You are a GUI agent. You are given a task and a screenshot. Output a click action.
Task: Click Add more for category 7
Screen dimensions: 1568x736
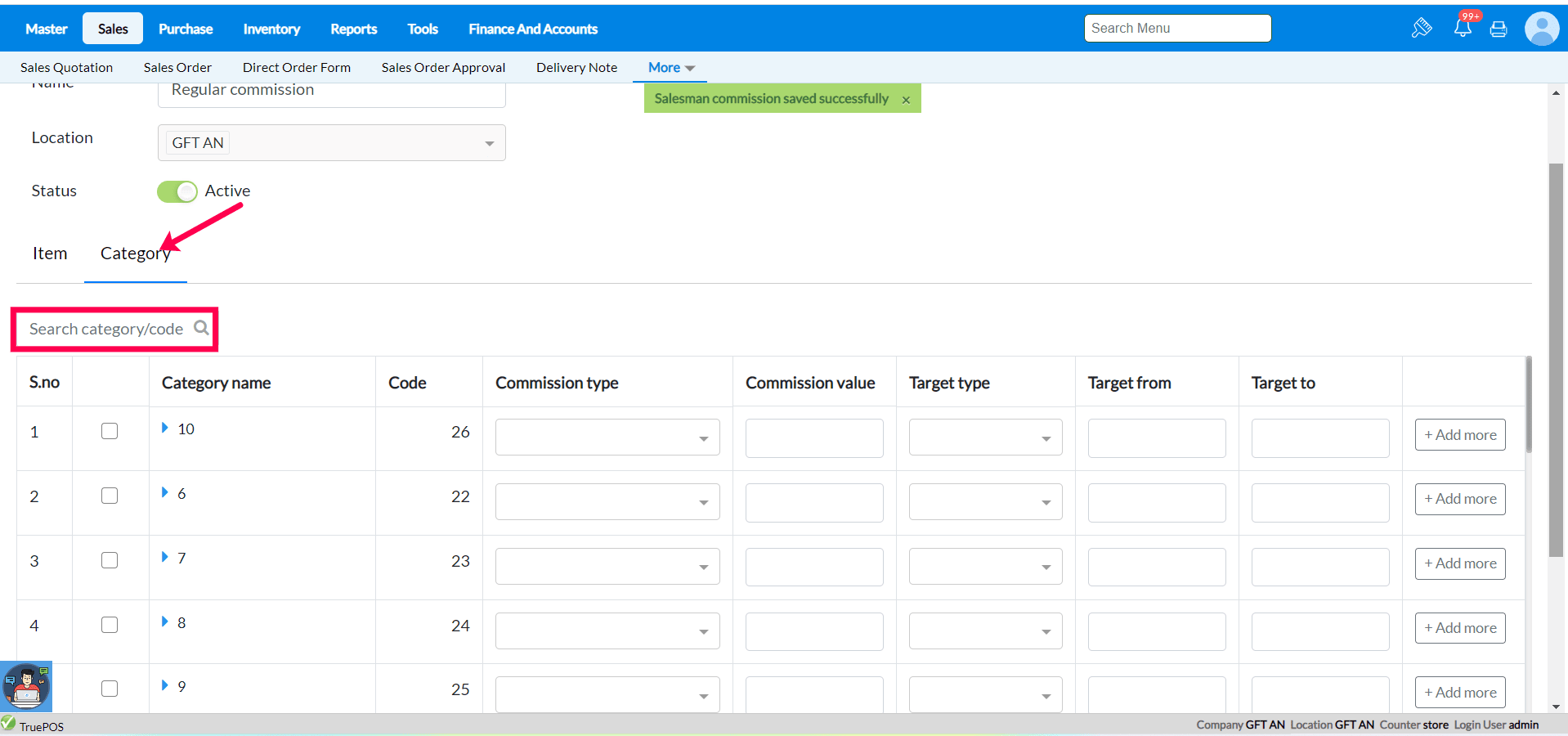1460,563
